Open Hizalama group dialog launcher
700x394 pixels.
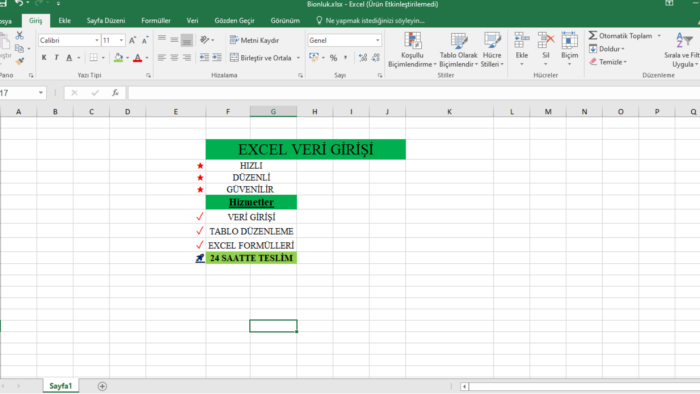(300, 75)
